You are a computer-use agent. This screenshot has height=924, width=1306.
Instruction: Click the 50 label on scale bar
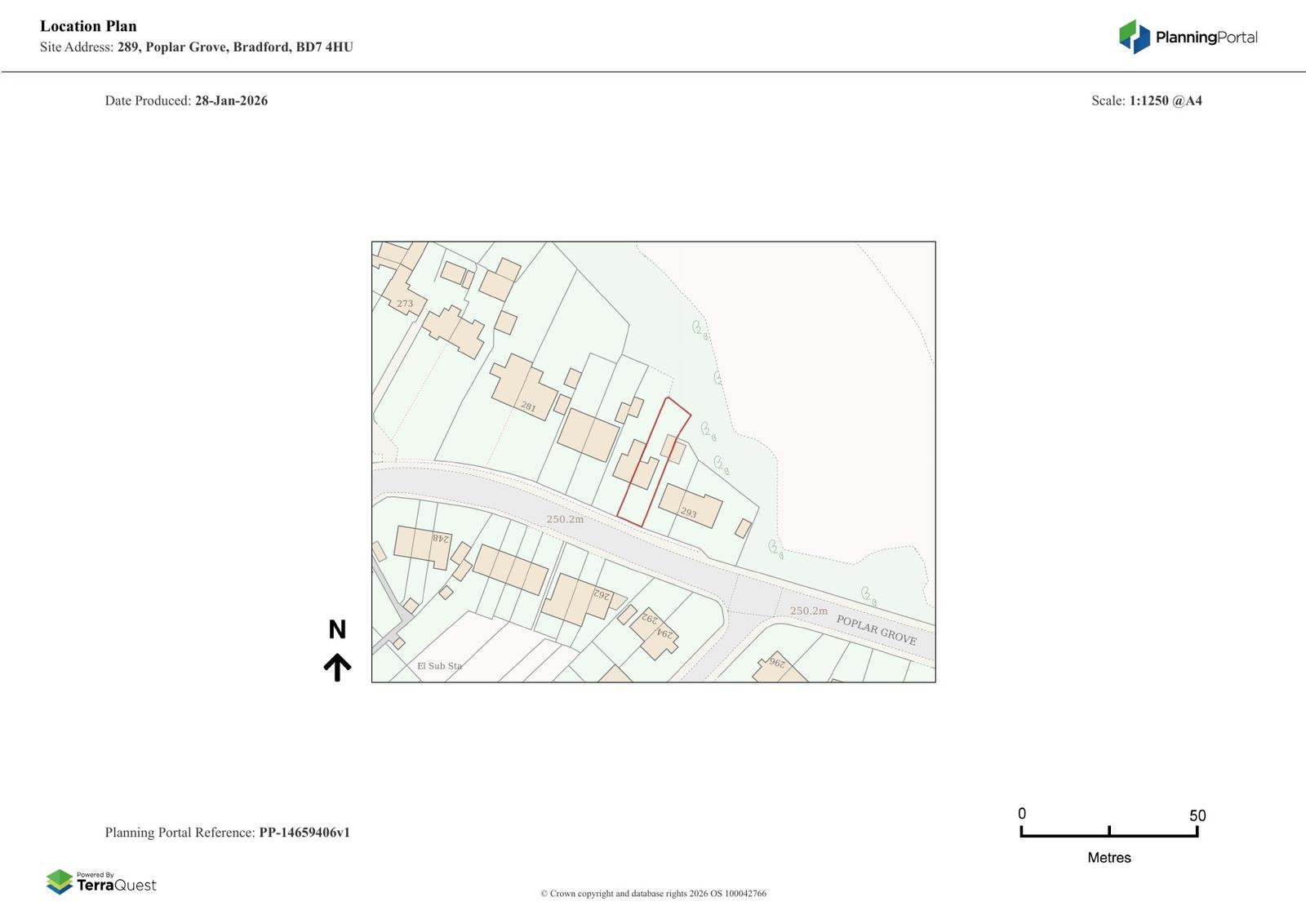pos(1197,815)
